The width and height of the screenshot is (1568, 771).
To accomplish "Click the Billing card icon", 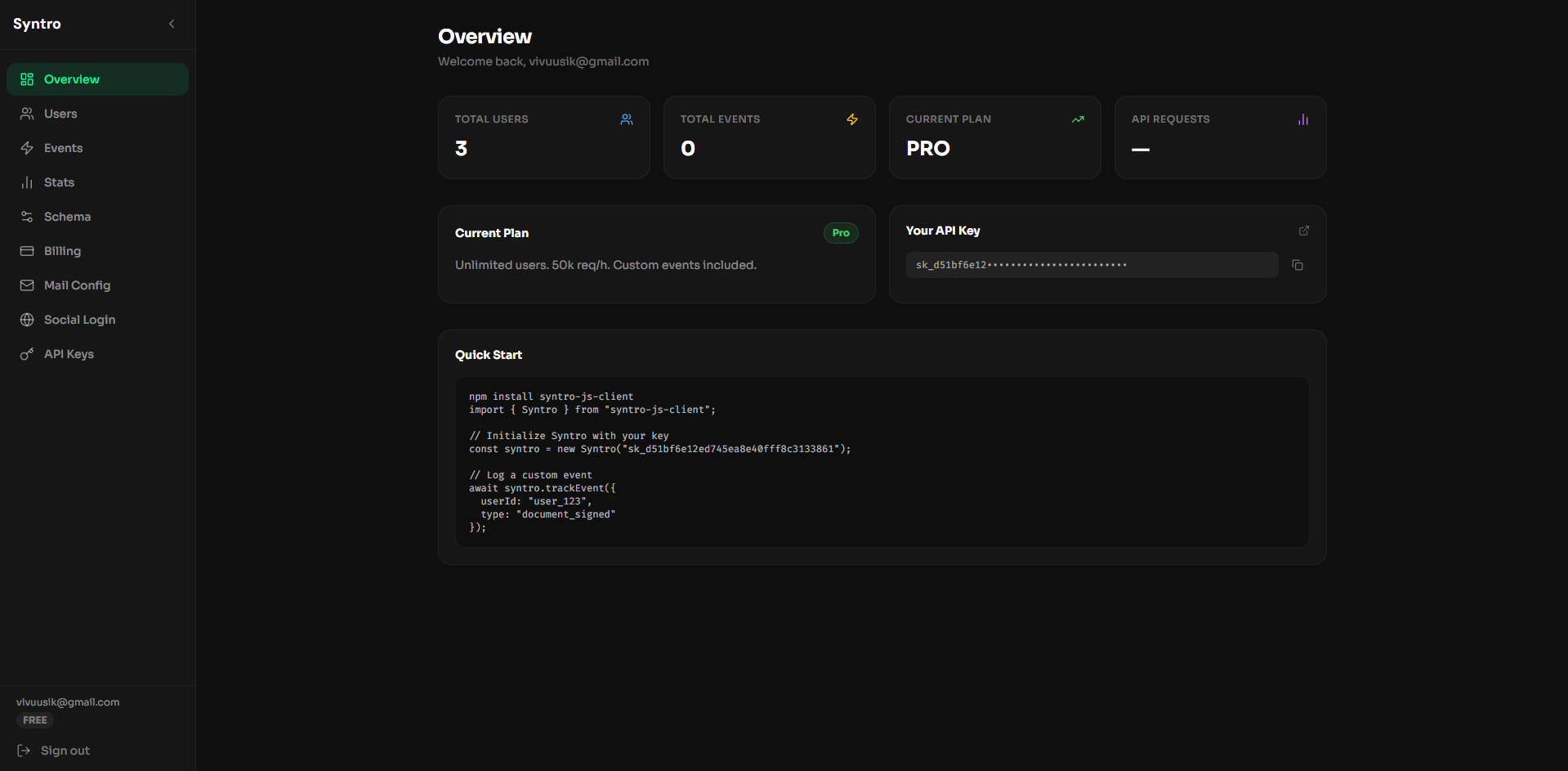I will tap(27, 251).
